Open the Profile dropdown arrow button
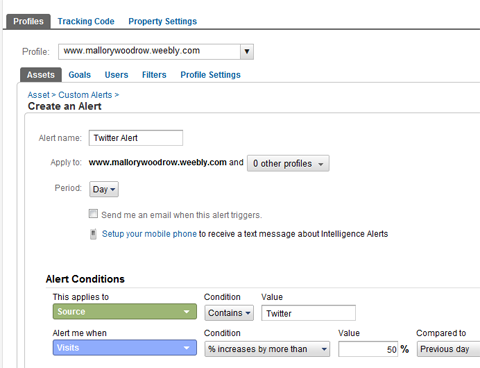The image size is (480, 368). (x=247, y=52)
